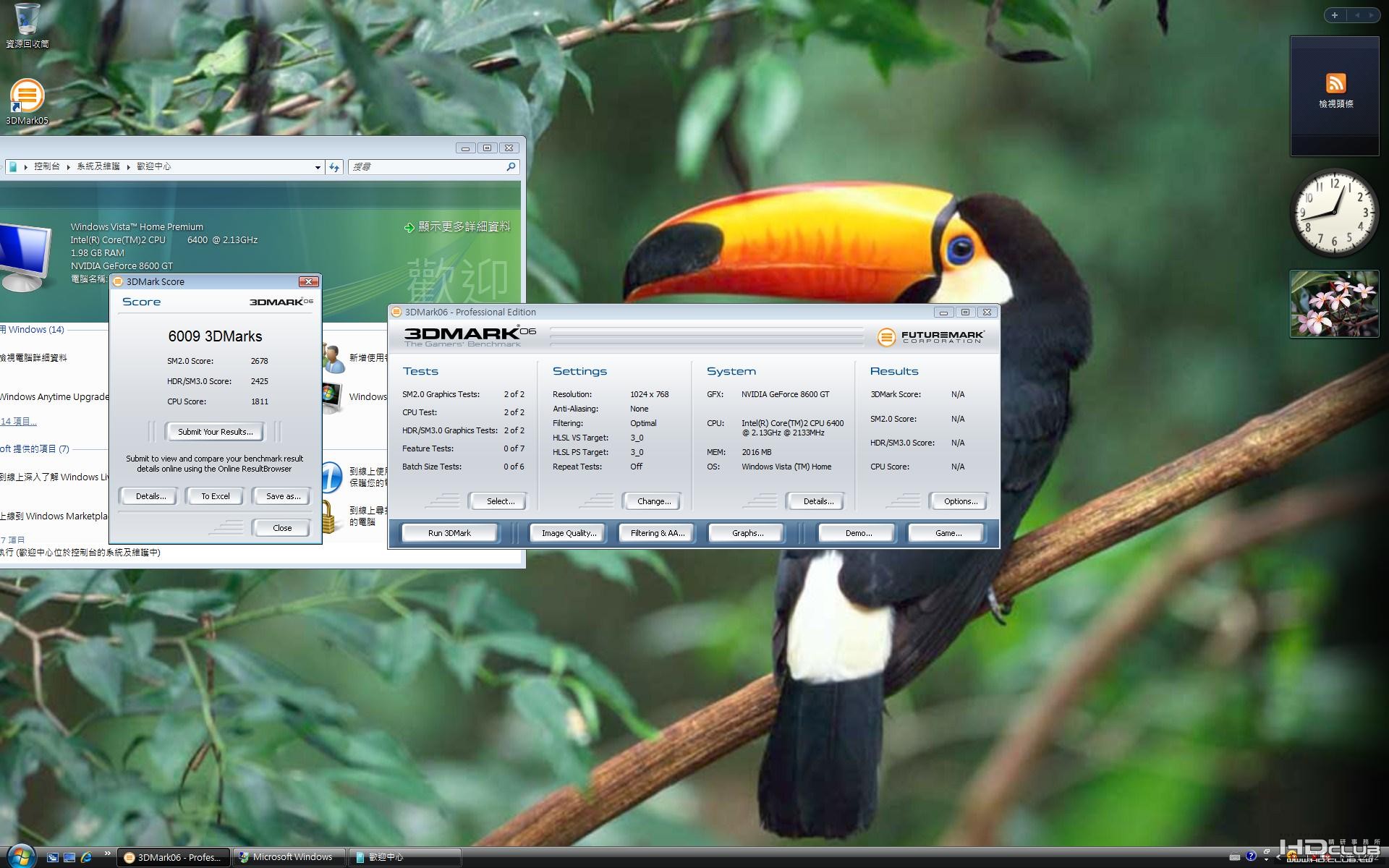
Task: Click the sidebar previous gadgets arrow
Action: (x=1357, y=14)
